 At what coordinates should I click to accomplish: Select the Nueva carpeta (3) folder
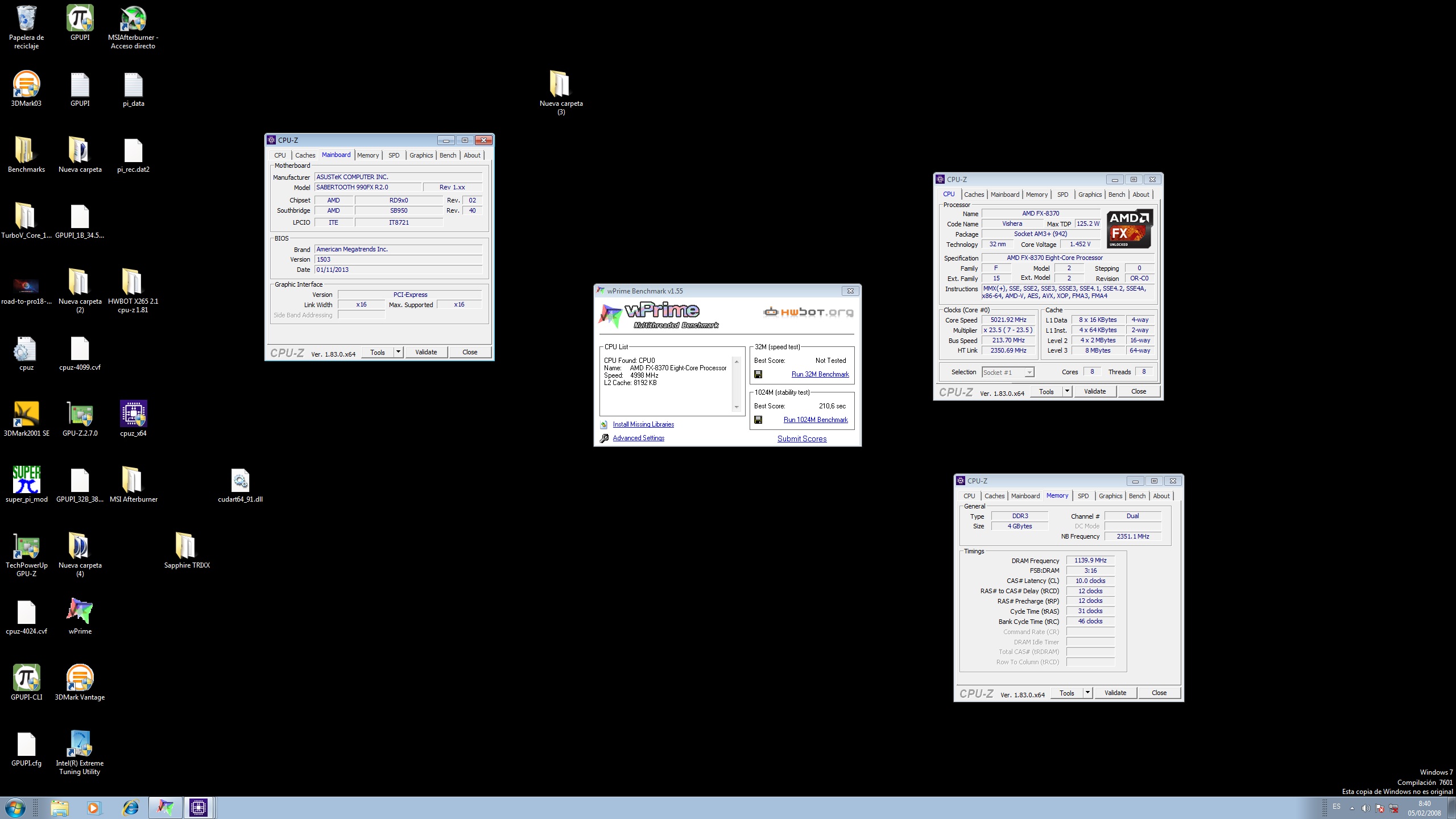561,85
